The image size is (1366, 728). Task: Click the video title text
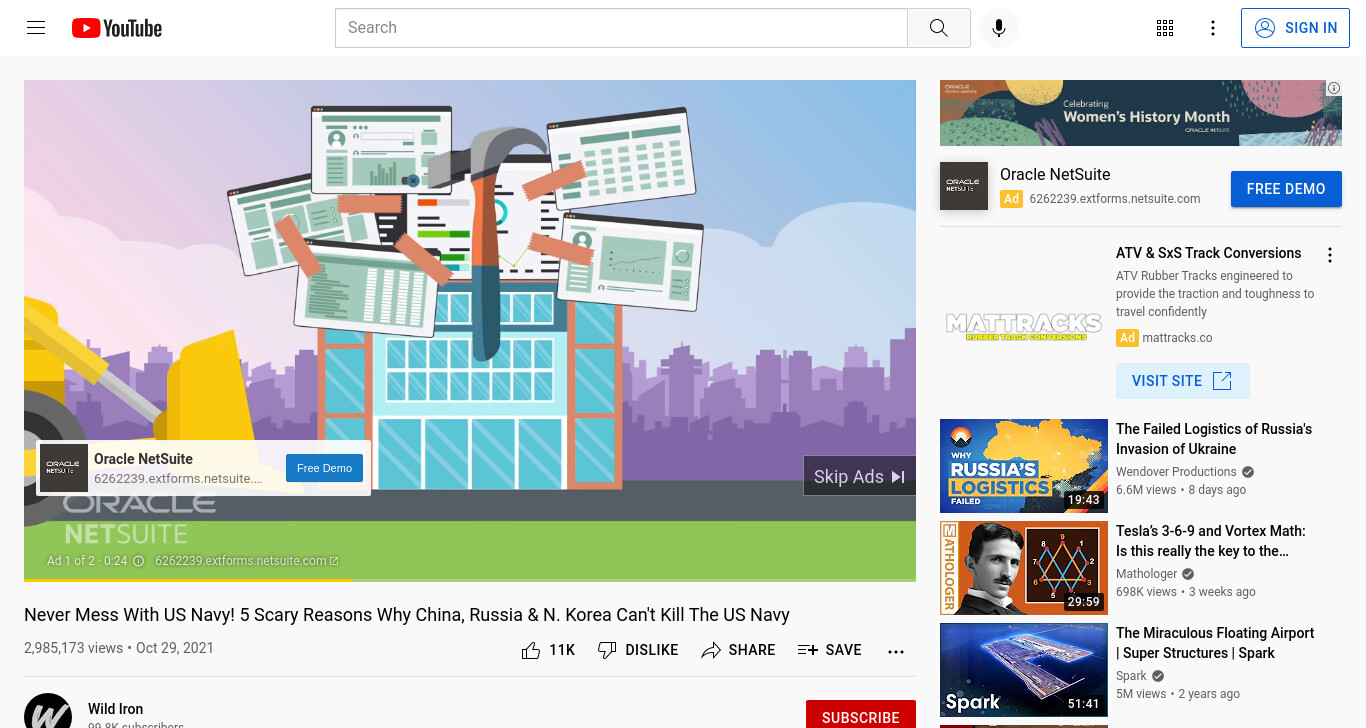click(407, 615)
